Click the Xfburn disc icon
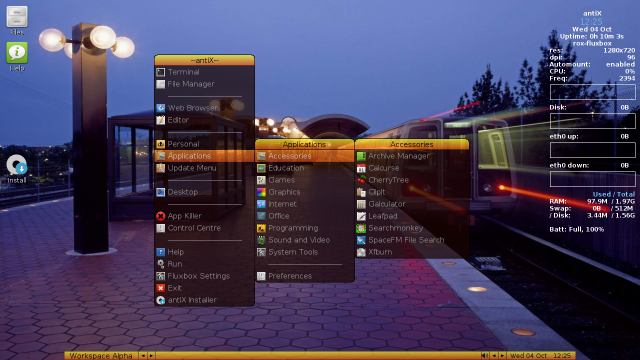This screenshot has height=360, width=640. click(361, 252)
